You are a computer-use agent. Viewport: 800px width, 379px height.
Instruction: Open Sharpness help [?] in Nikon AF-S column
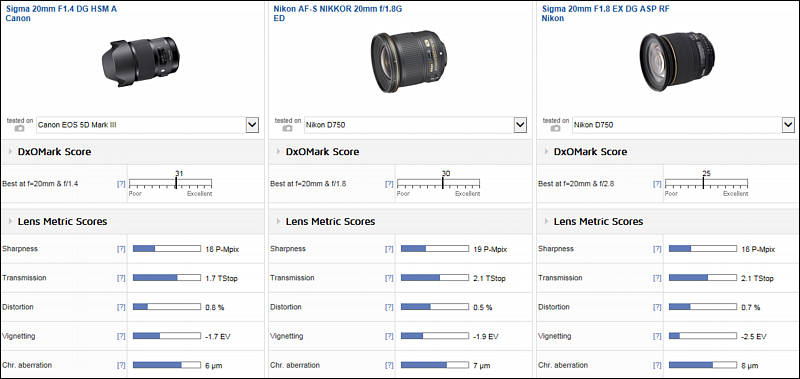pyautogui.click(x=389, y=249)
